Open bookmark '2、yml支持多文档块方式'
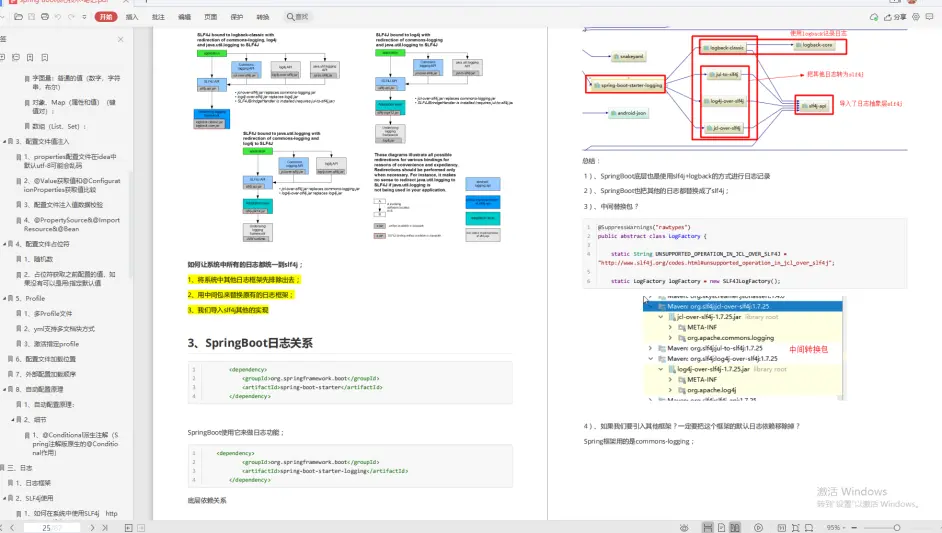This screenshot has height=533, width=942. pyautogui.click(x=59, y=329)
